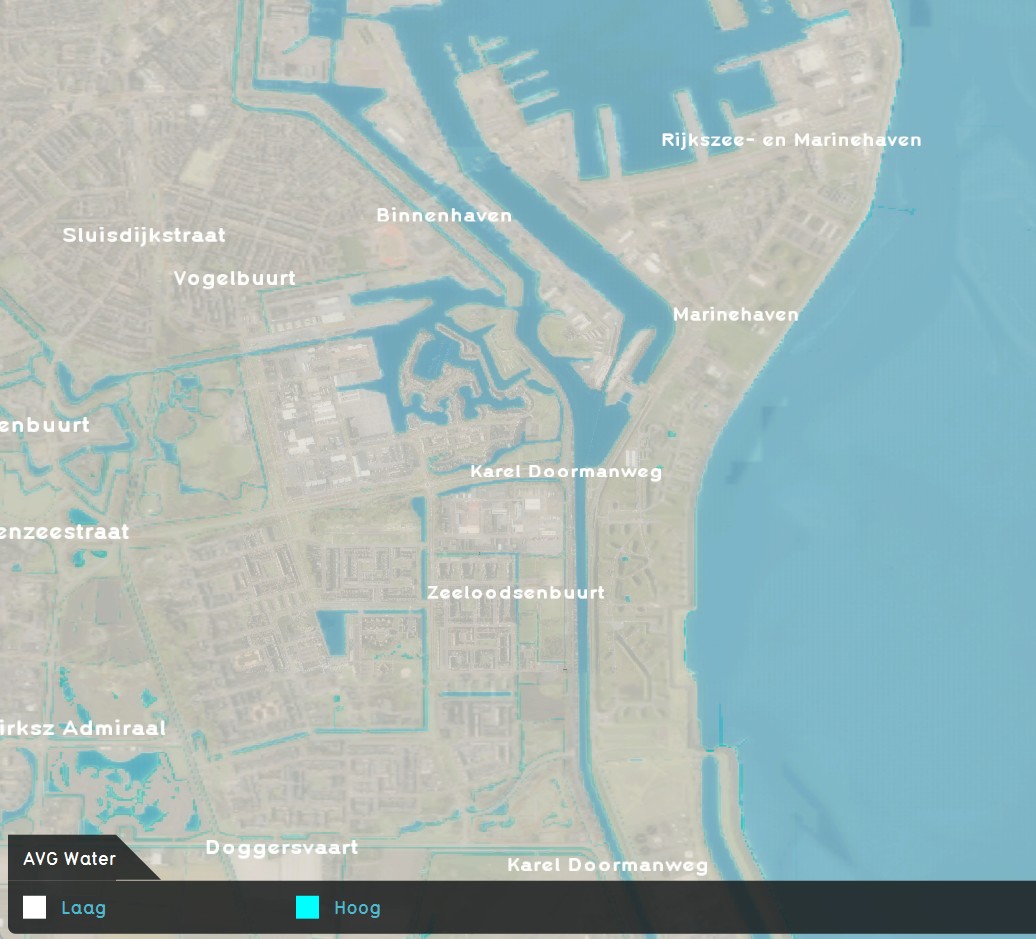
Task: Click the upper Karel Doormanweg label
Action: point(566,471)
